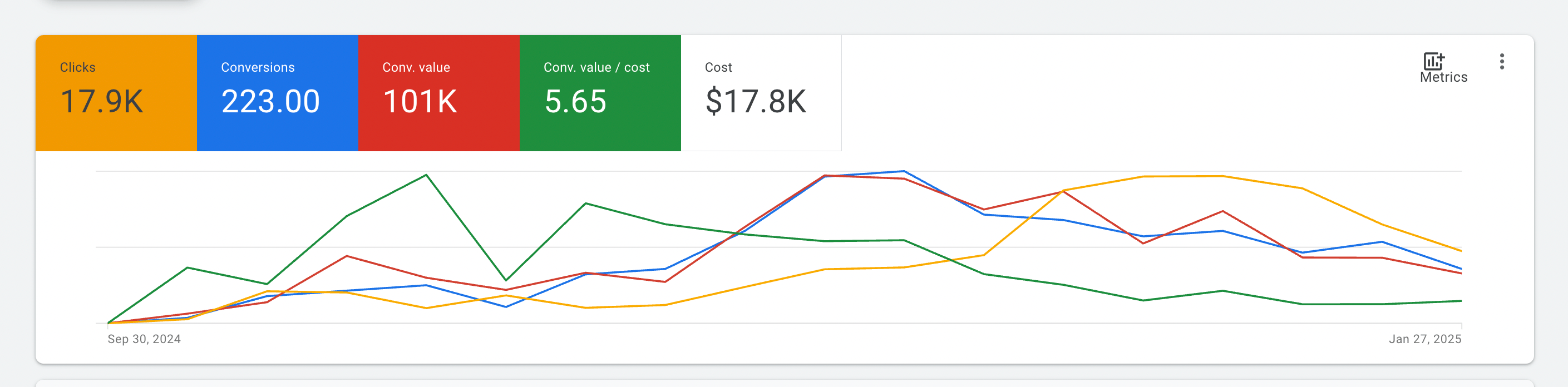
Task: Click the Jan 27, 2025 end date label
Action: 1424,339
